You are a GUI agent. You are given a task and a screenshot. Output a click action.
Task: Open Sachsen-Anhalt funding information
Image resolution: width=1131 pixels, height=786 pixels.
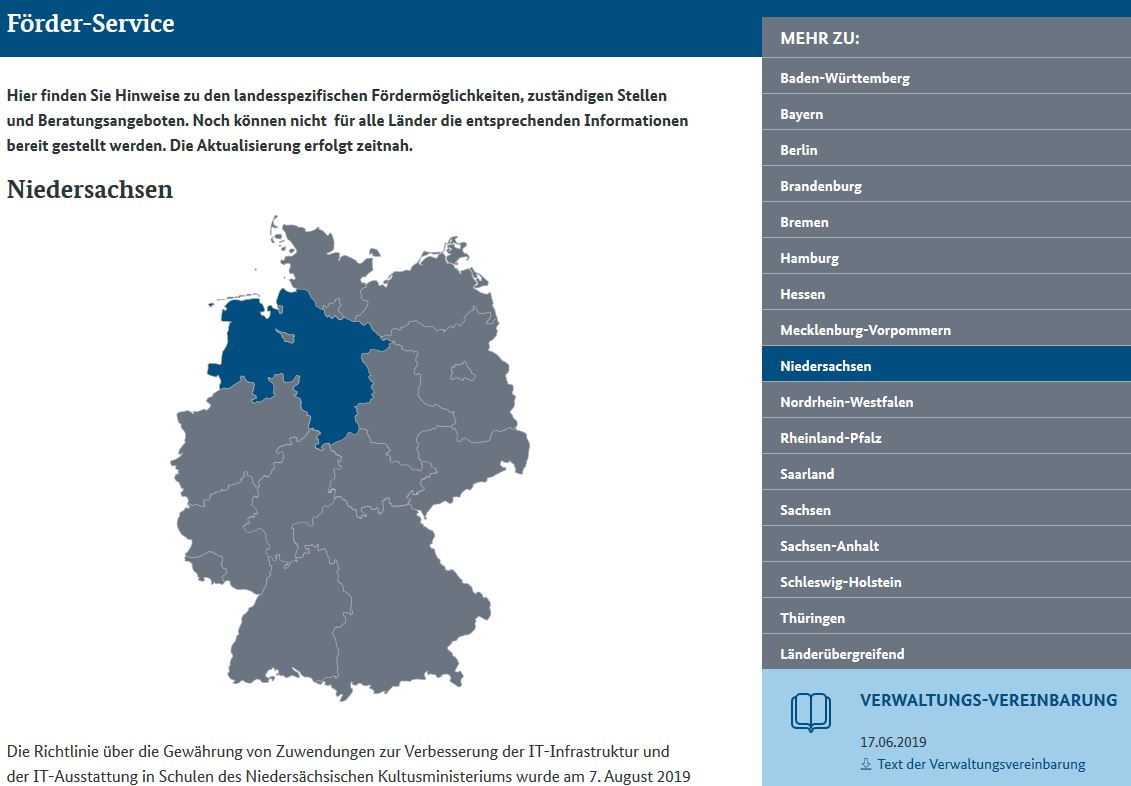click(827, 544)
